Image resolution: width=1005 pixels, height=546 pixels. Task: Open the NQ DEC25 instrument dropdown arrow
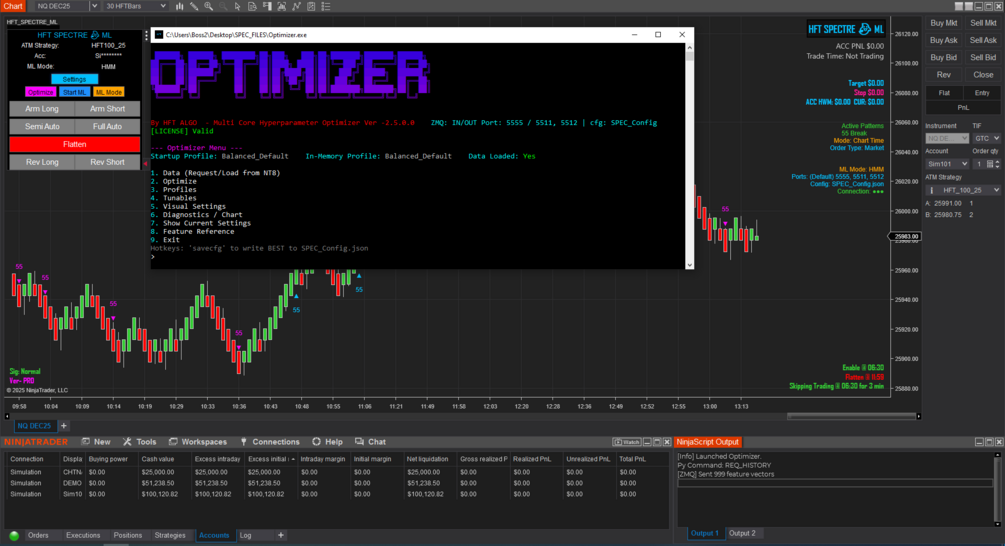[x=94, y=6]
